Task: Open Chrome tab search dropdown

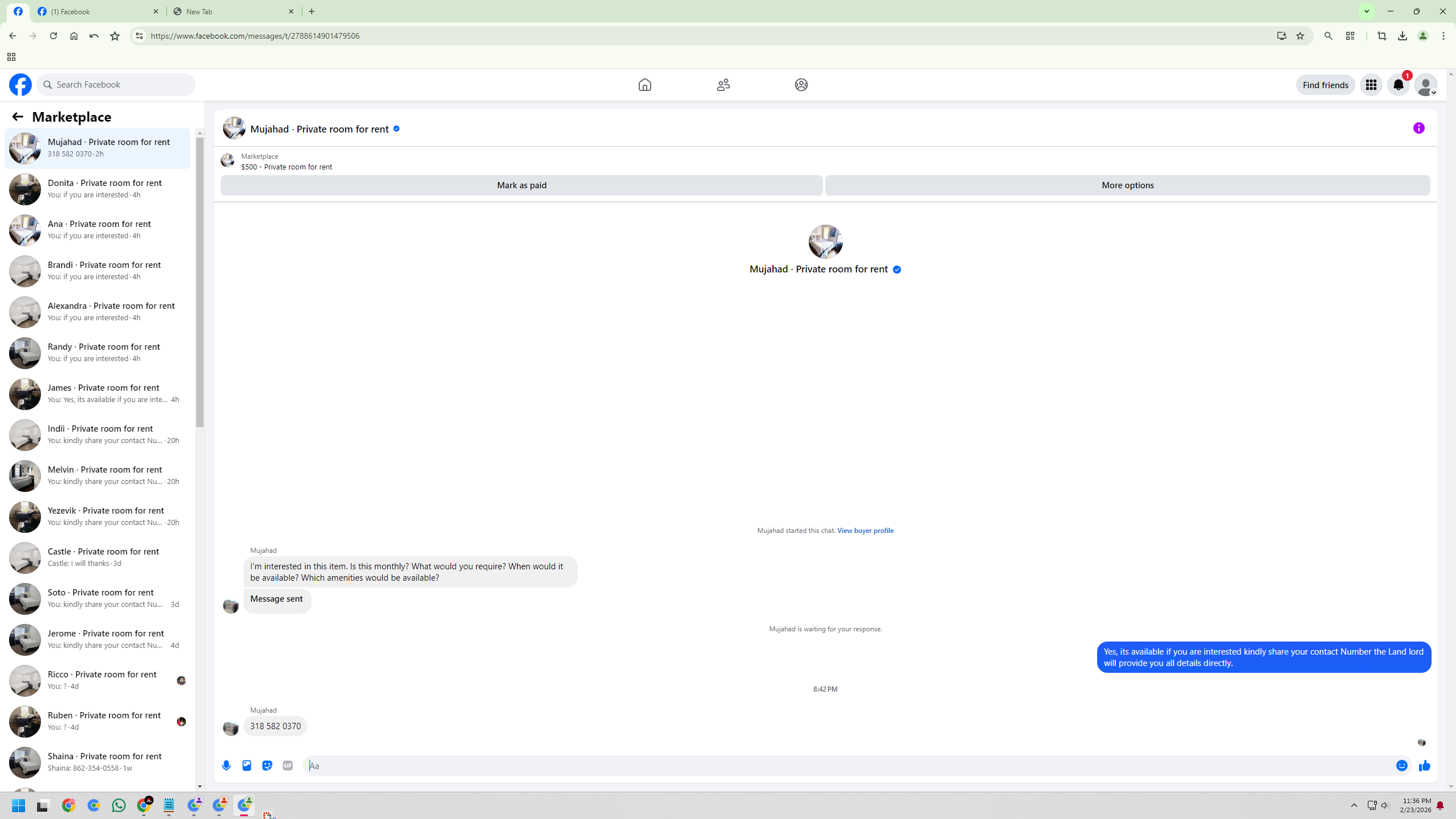Action: [1366, 11]
